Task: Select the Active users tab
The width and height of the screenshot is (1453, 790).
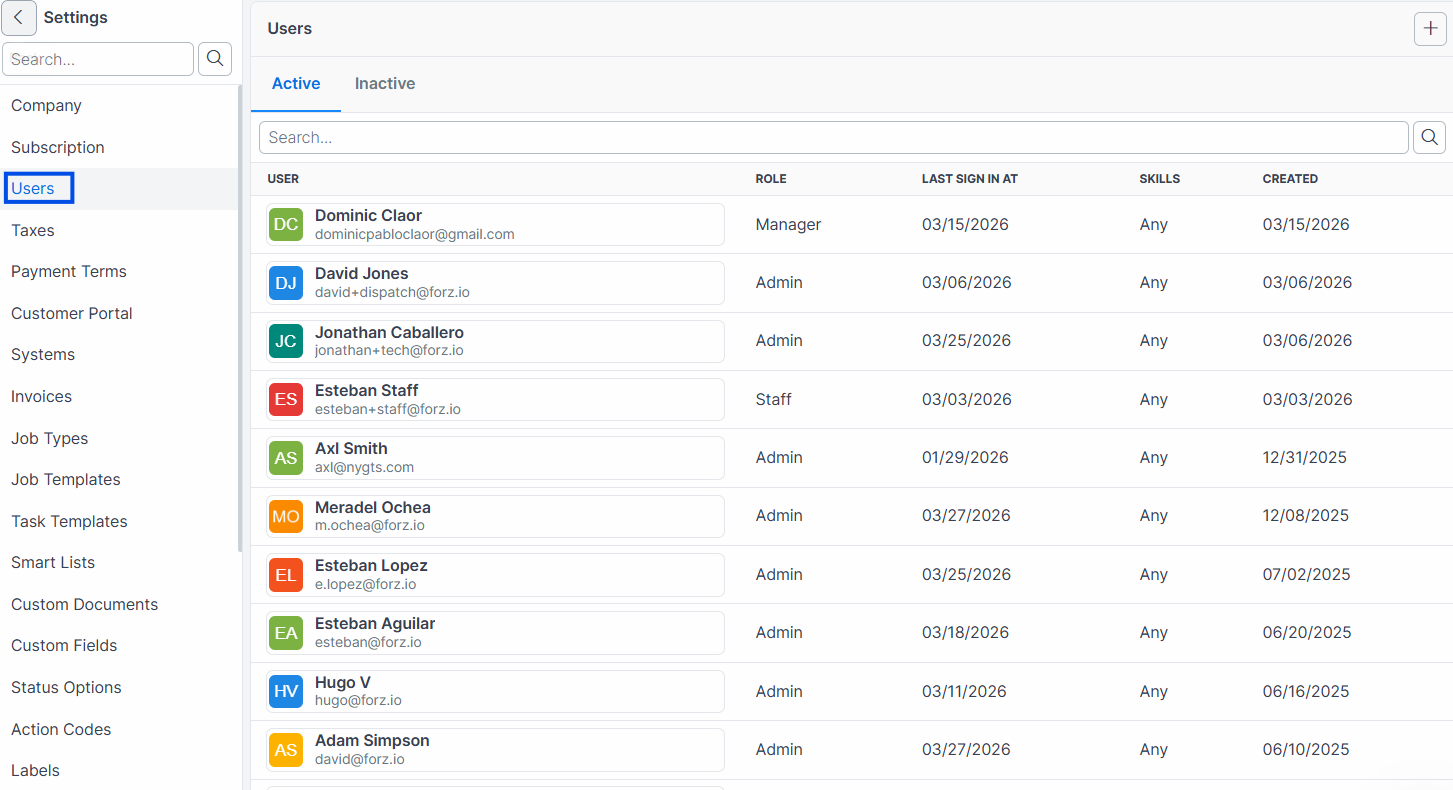Action: tap(296, 84)
